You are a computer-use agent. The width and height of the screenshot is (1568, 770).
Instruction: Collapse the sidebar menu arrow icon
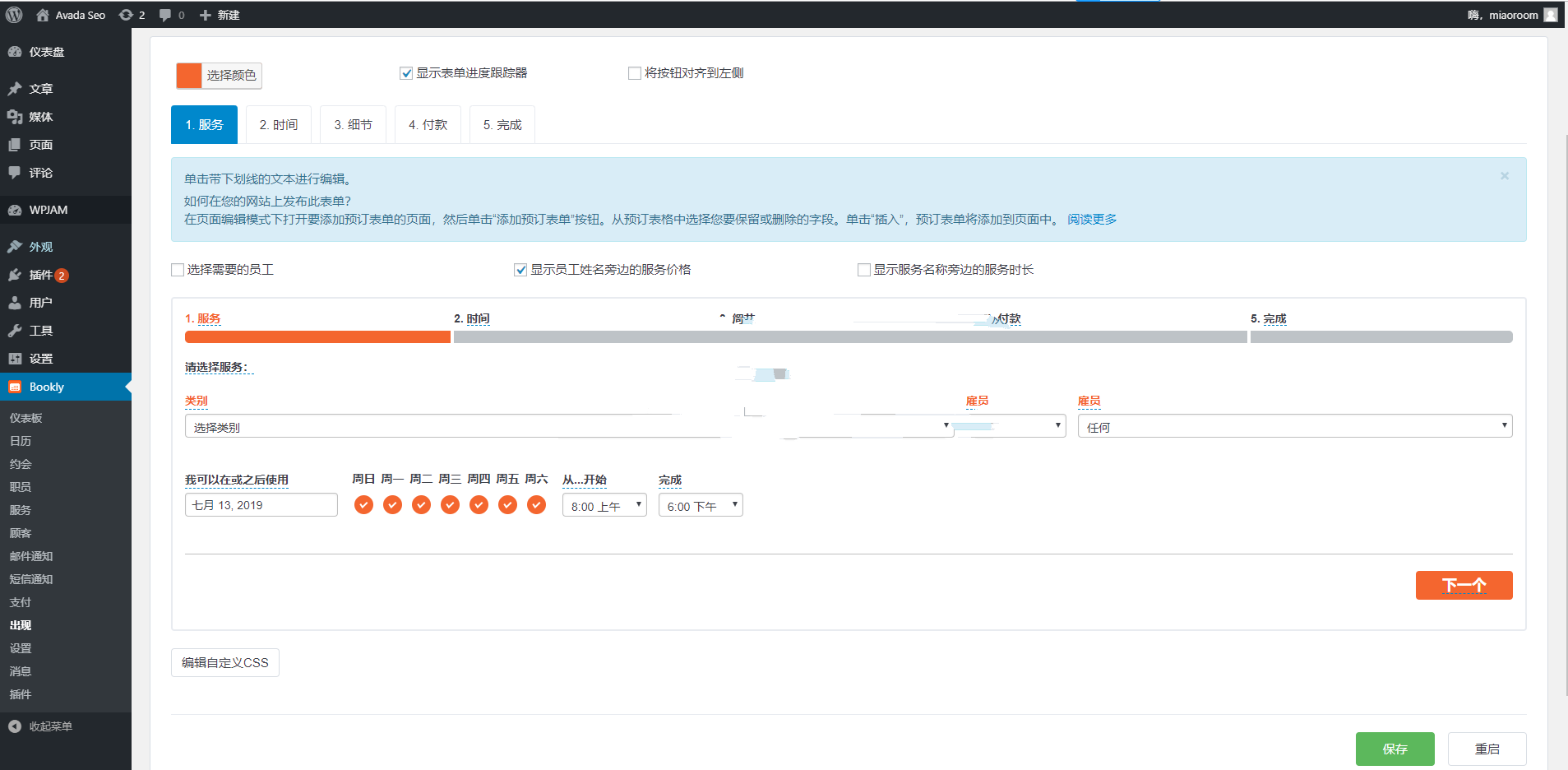click(x=15, y=726)
